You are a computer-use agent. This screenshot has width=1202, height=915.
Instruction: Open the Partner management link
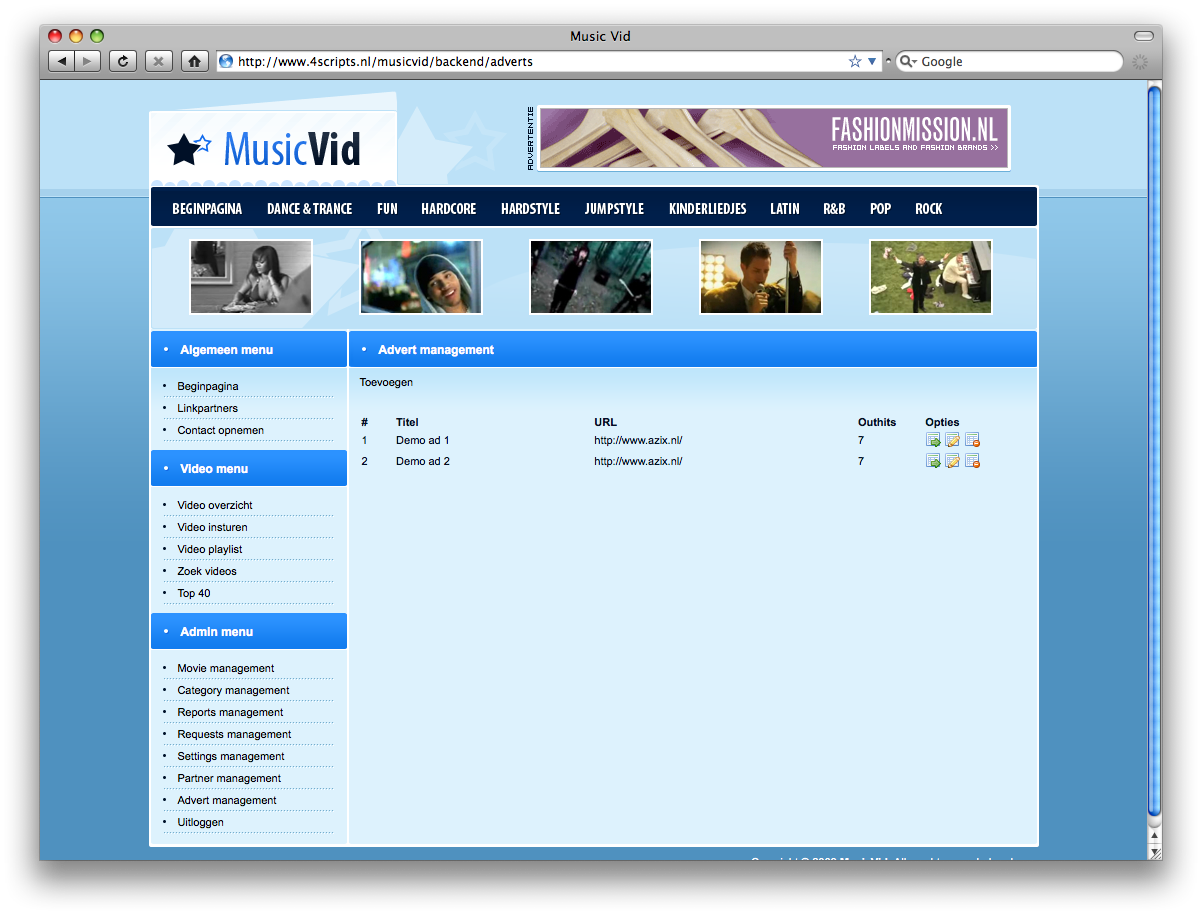click(x=229, y=778)
